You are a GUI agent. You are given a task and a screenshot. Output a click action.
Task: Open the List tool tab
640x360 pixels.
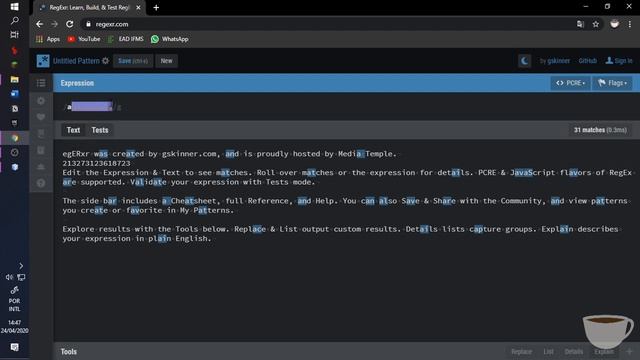coord(549,352)
